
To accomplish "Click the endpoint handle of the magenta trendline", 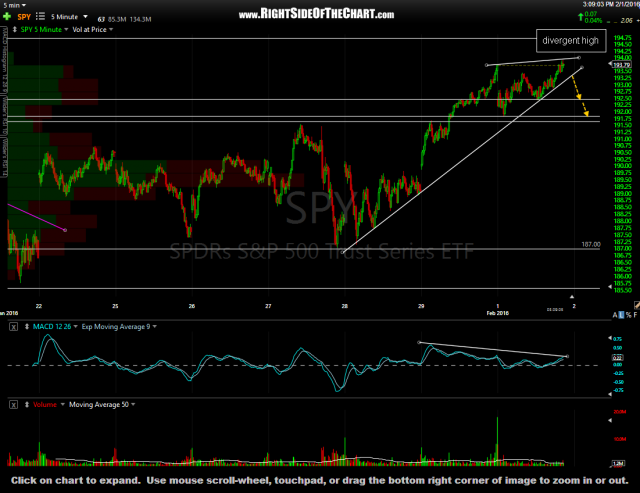I will [65, 230].
